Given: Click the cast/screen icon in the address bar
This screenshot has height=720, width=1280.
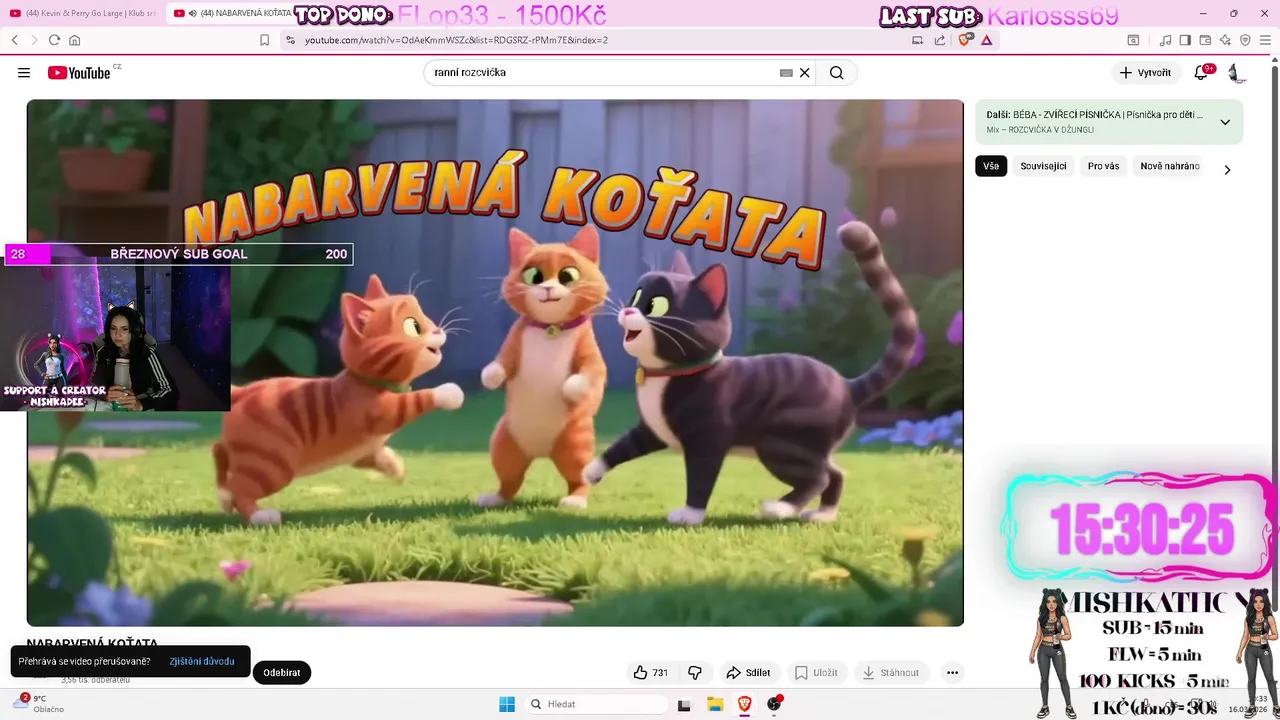Looking at the screenshot, I should 917,40.
